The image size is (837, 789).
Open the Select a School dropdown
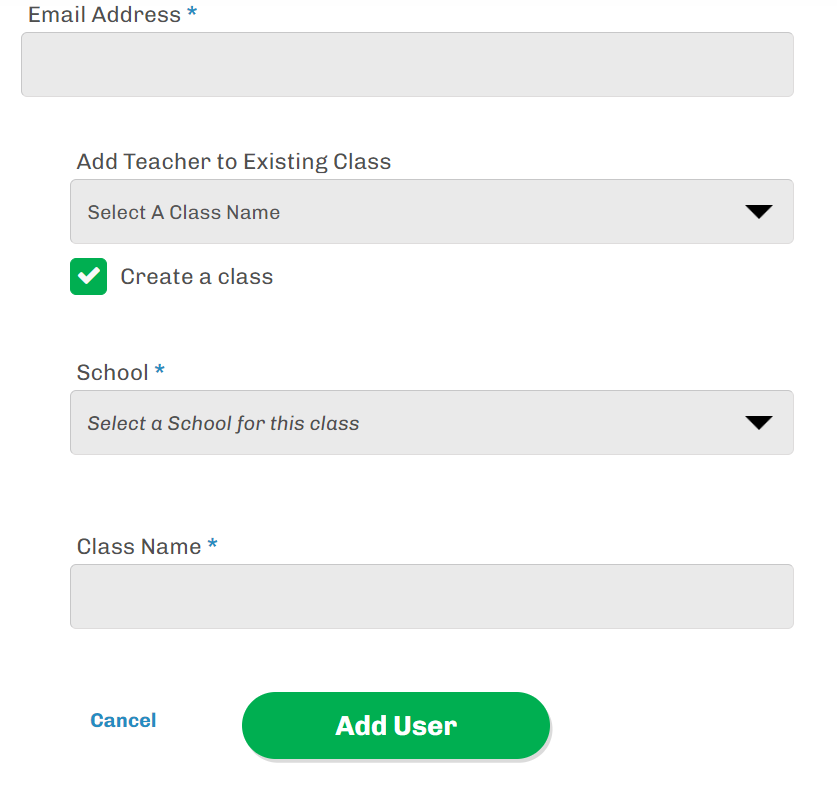[431, 423]
